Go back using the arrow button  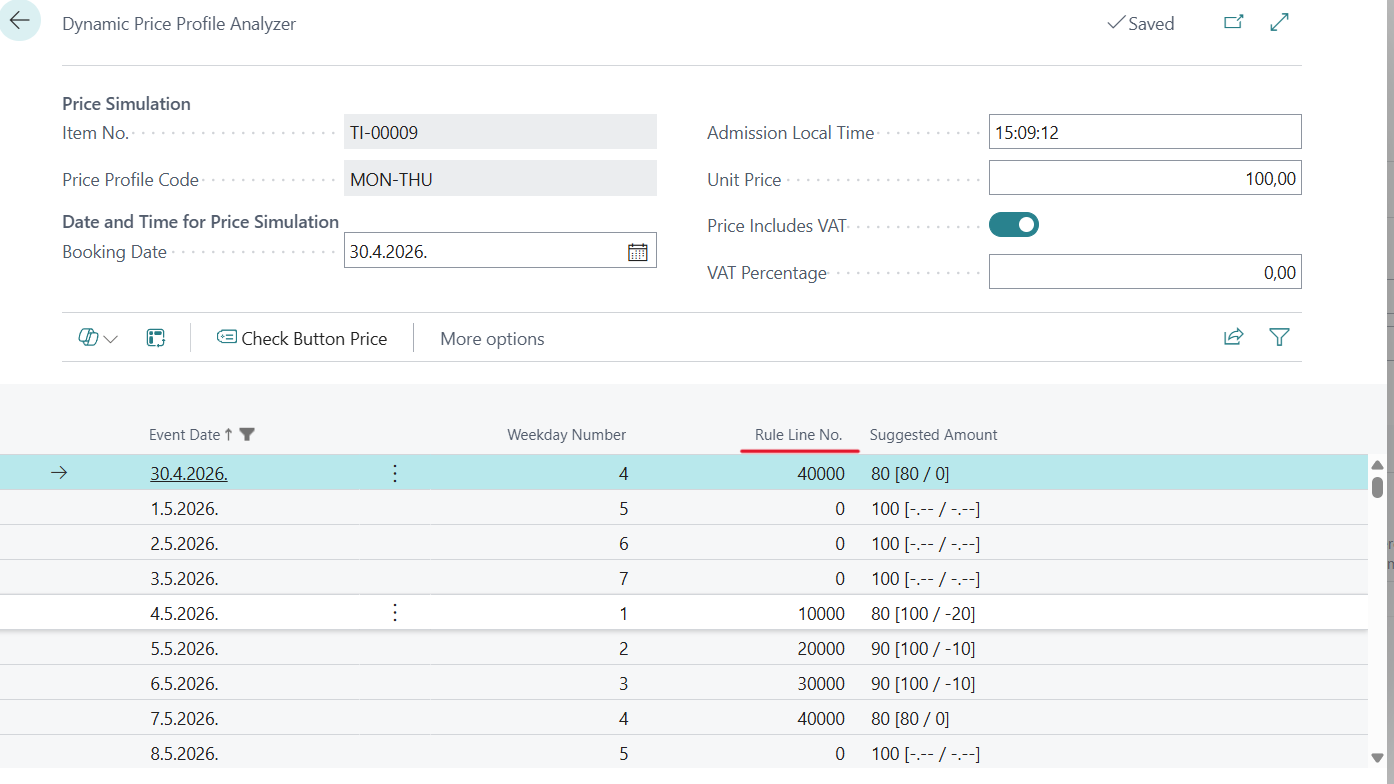click(19, 21)
